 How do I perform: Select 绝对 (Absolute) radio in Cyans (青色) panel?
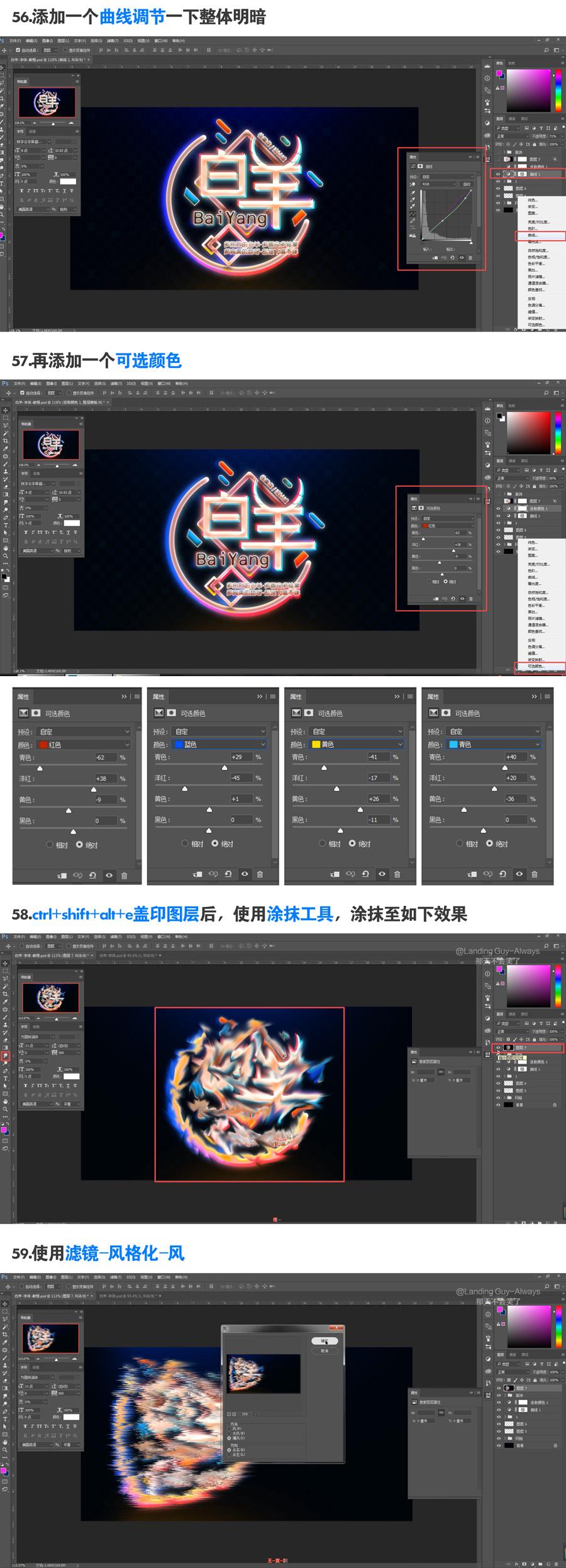click(x=489, y=843)
